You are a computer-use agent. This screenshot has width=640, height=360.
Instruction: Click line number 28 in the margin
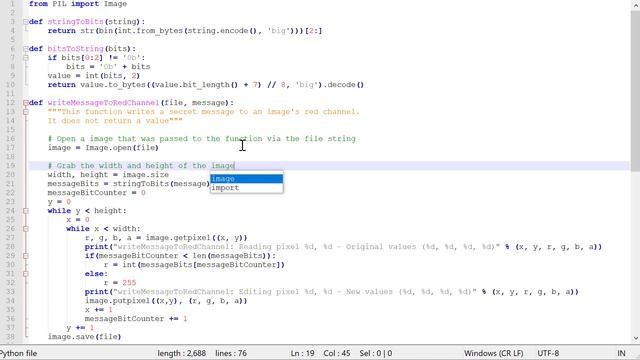(x=11, y=247)
